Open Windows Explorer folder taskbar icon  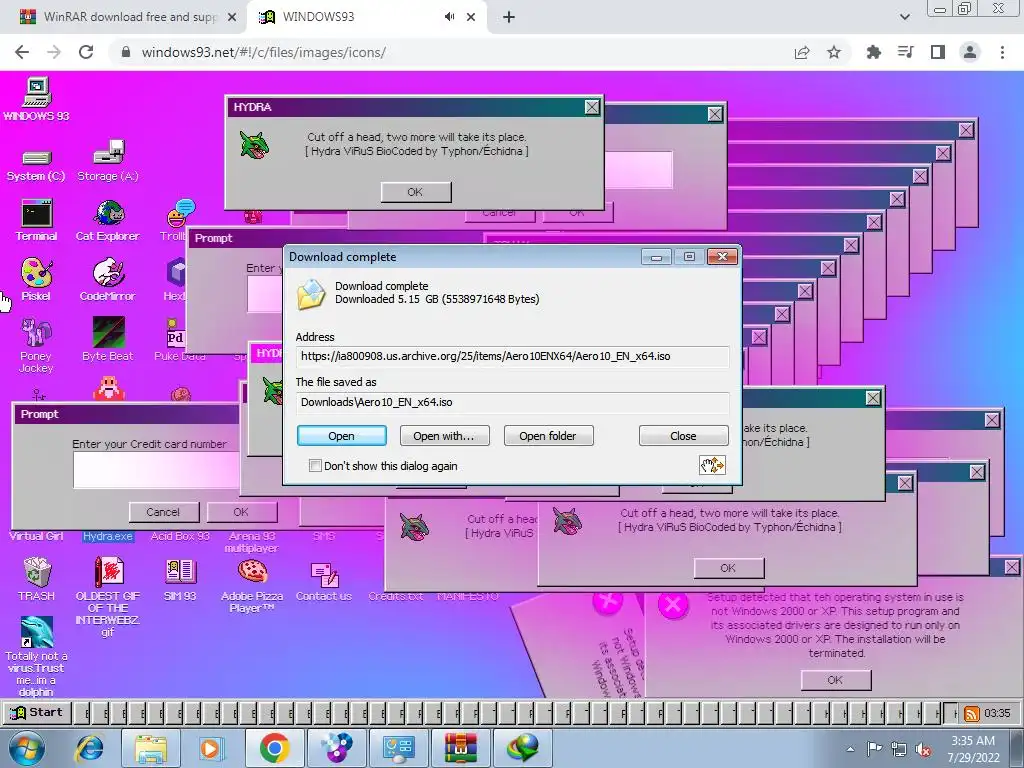pos(150,748)
